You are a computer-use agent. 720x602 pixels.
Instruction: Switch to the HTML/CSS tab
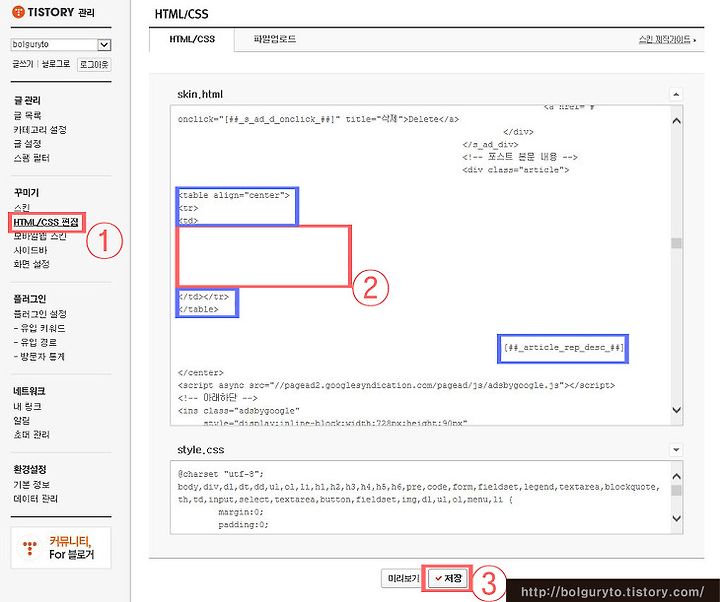pyautogui.click(x=192, y=39)
